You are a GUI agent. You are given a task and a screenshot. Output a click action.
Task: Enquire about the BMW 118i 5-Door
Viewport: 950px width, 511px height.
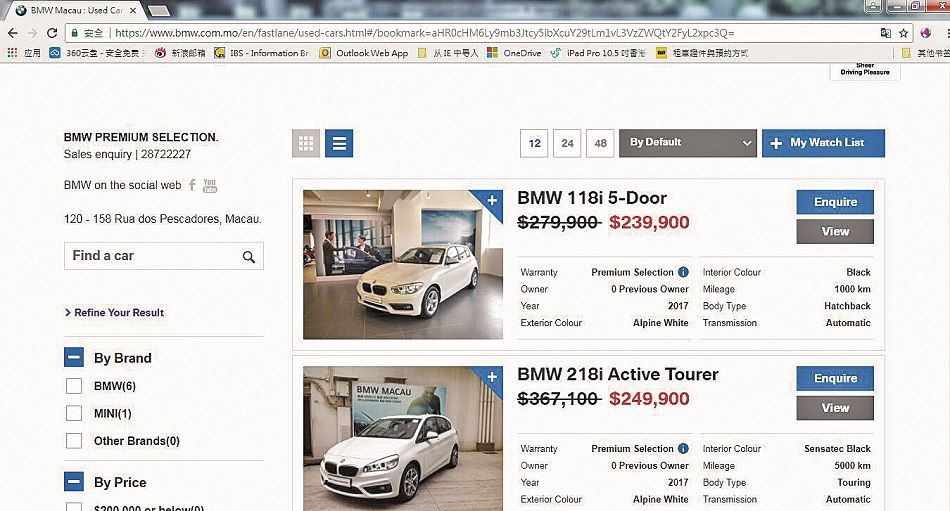click(x=835, y=202)
